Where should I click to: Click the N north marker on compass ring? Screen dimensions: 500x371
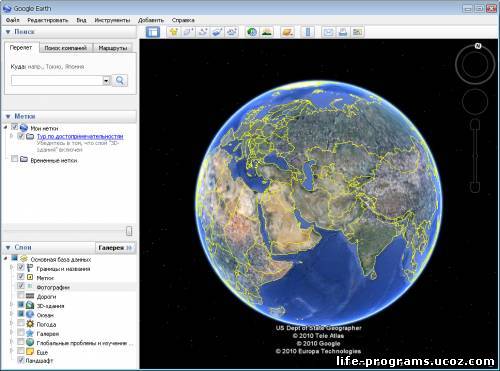[x=478, y=46]
